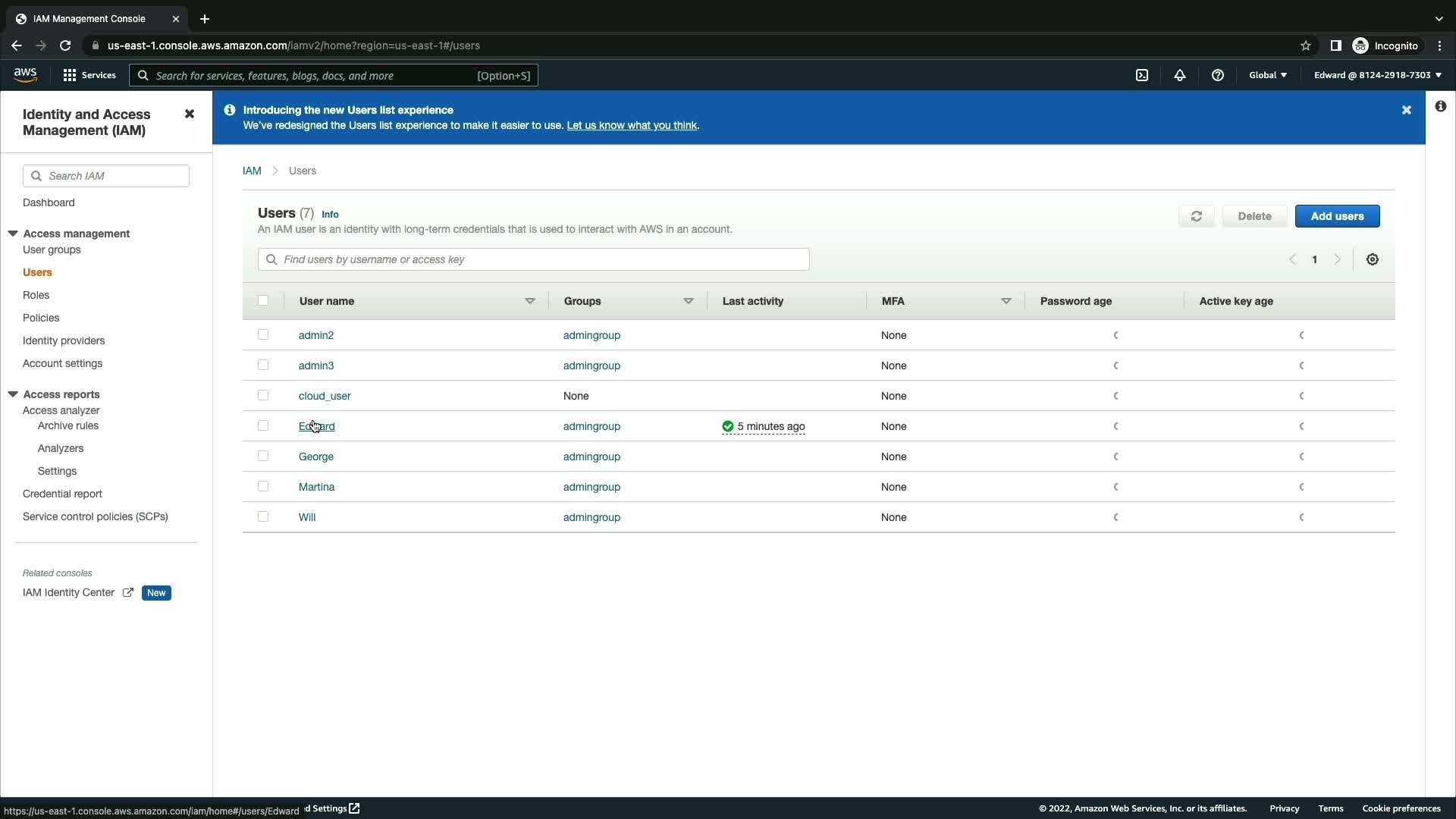The image size is (1456, 819).
Task: Click the Add users button
Action: [1337, 216]
